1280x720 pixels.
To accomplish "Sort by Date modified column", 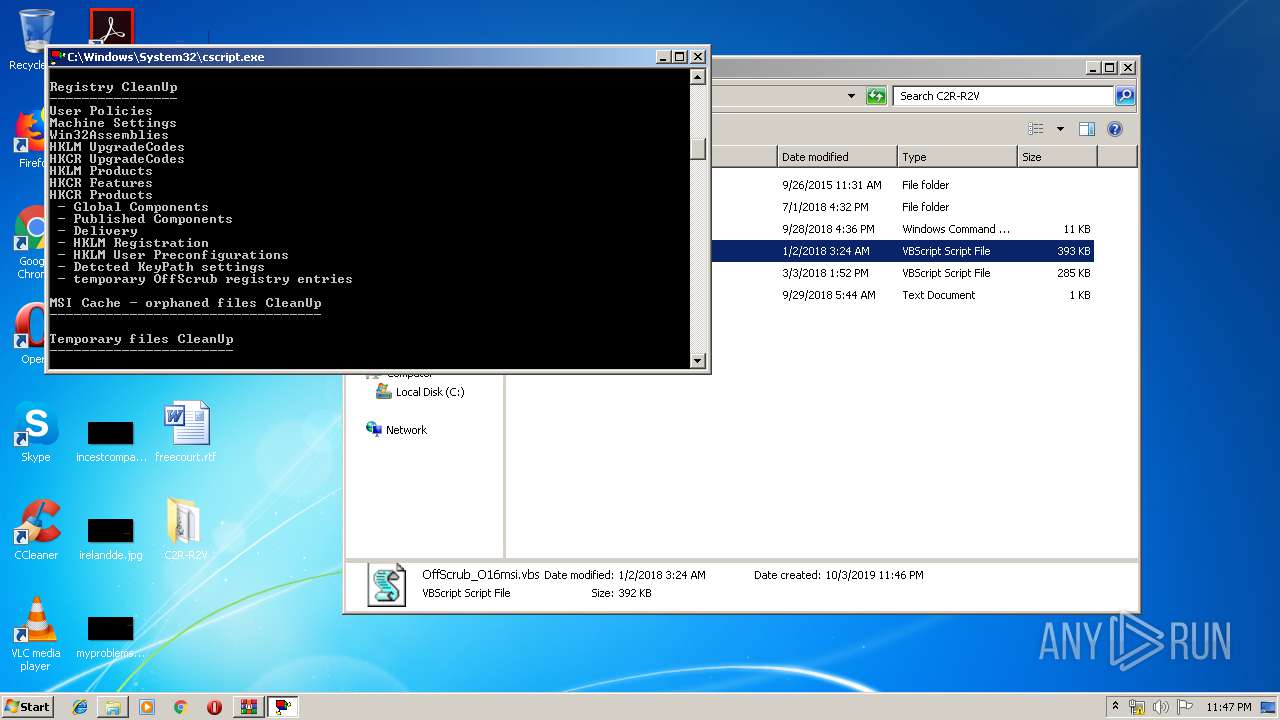I will pos(837,157).
